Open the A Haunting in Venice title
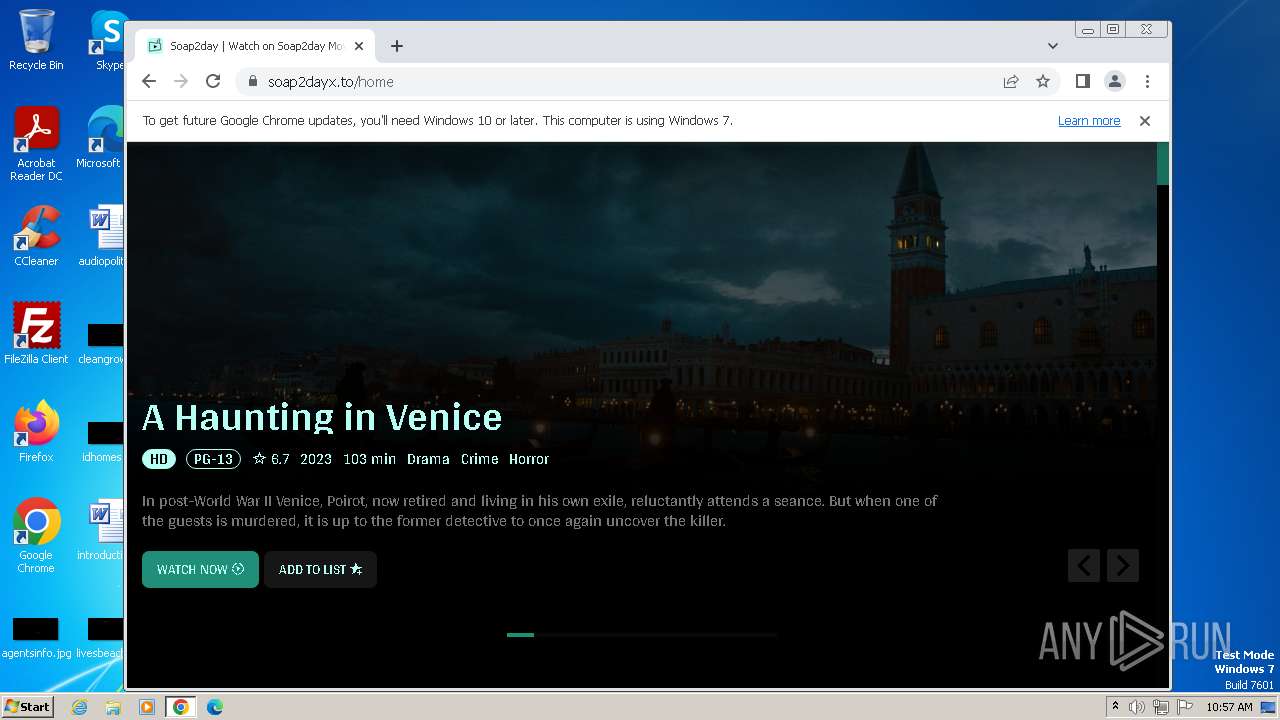The image size is (1280, 720). [322, 417]
